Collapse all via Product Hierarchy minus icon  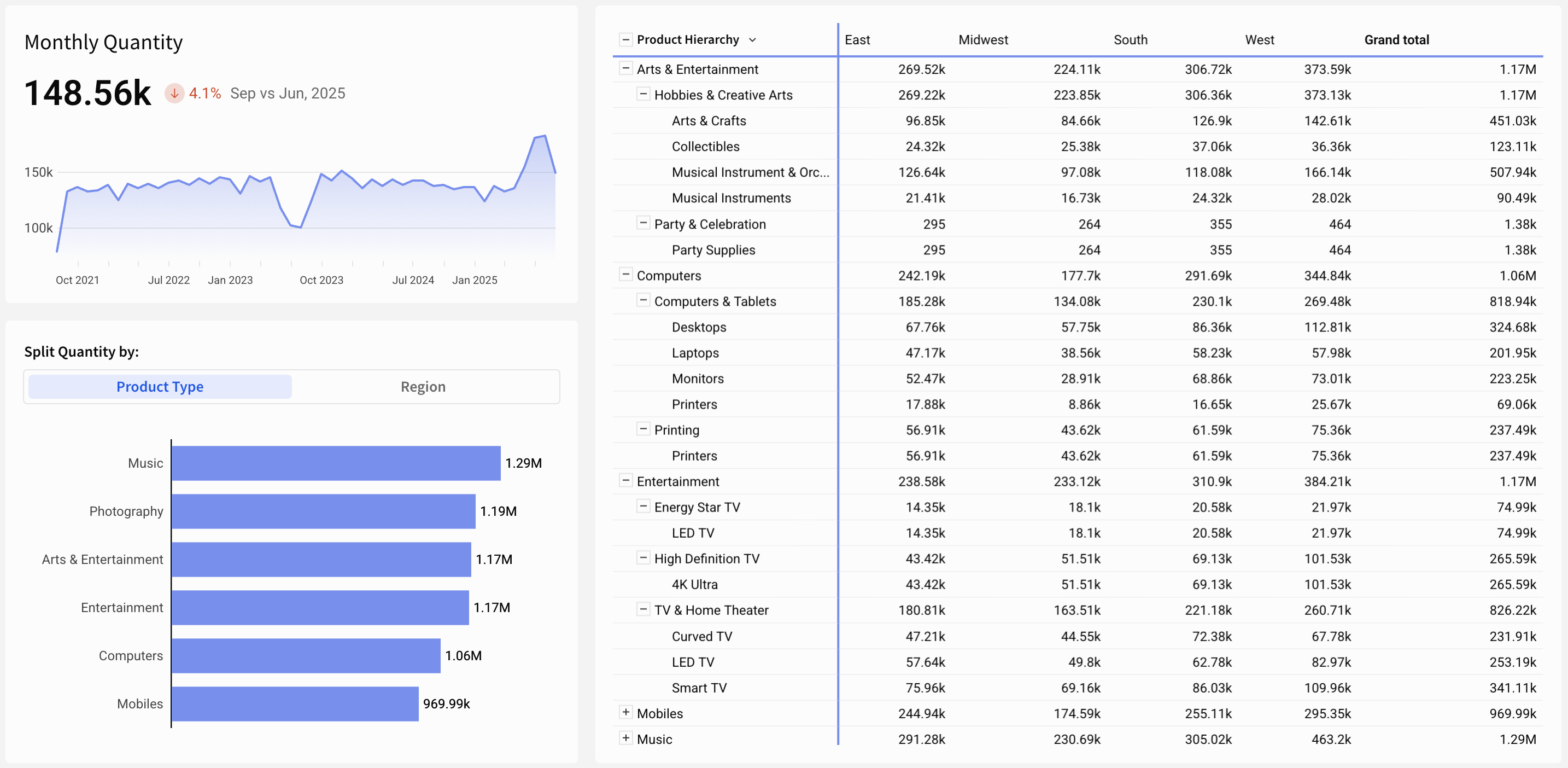tap(625, 39)
